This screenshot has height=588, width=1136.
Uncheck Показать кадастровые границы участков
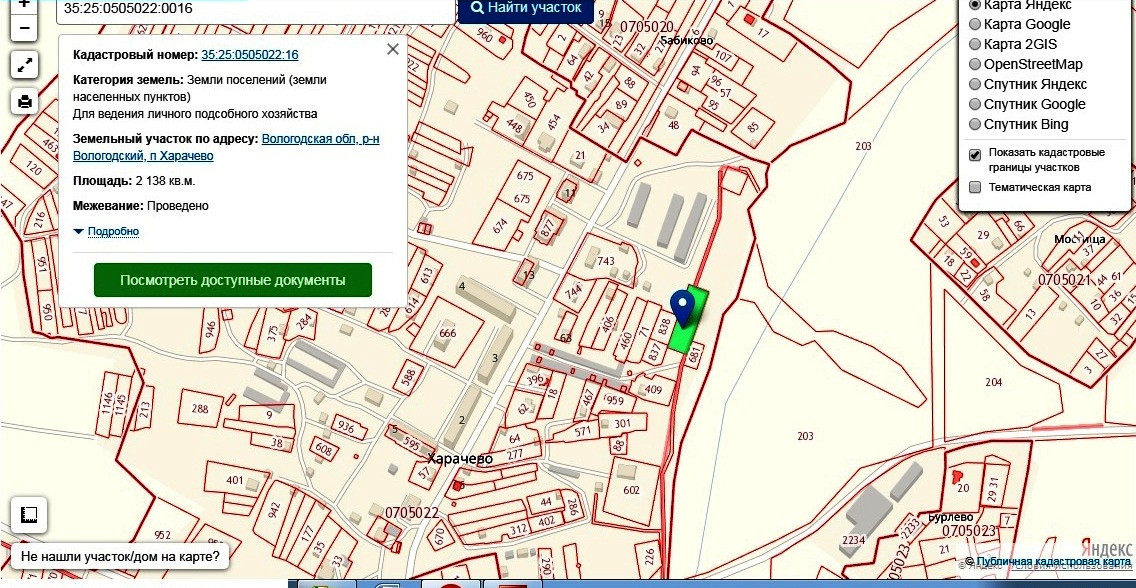[975, 154]
